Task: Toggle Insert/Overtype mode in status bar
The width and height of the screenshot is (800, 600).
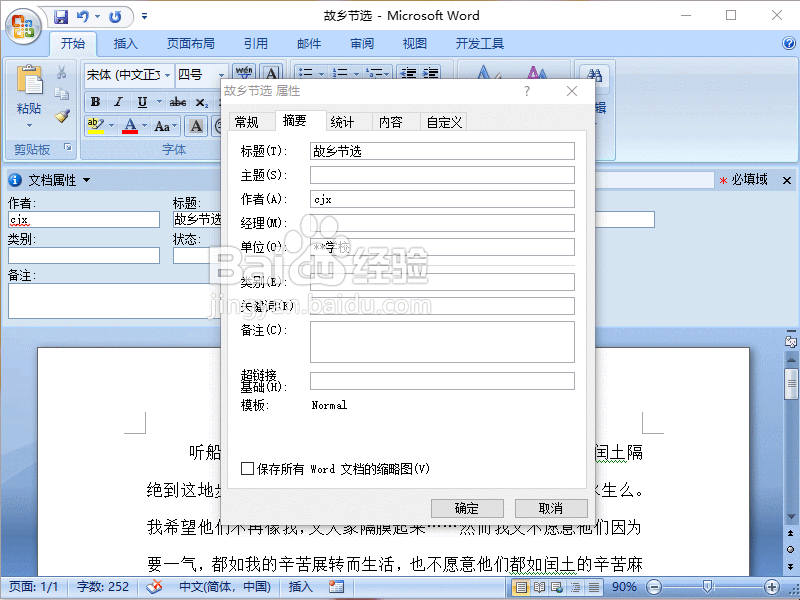Action: coord(301,587)
